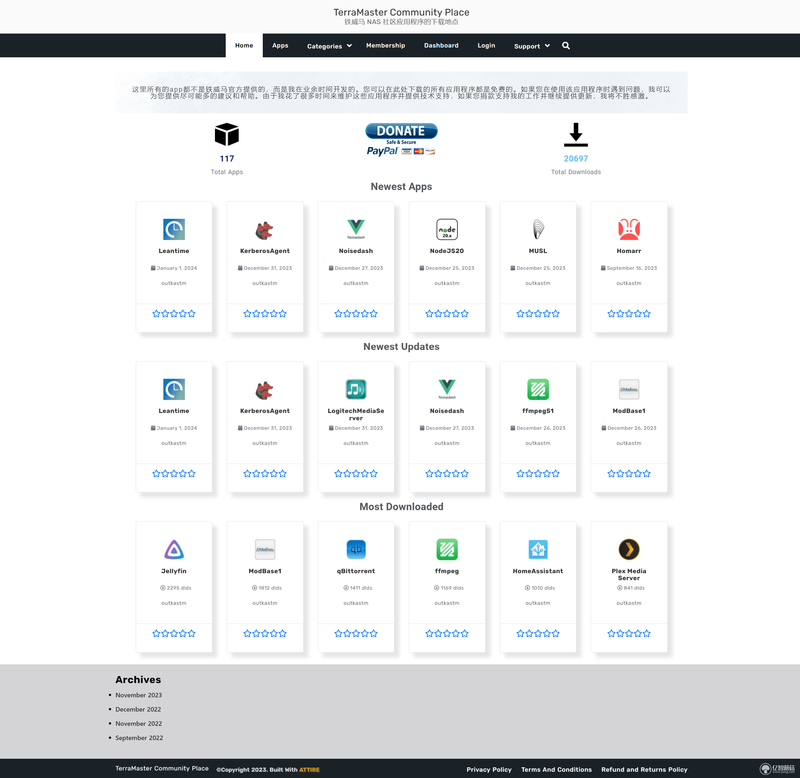The height and width of the screenshot is (778, 800).
Task: Click the search magnifier icon in navbar
Action: click(x=566, y=45)
